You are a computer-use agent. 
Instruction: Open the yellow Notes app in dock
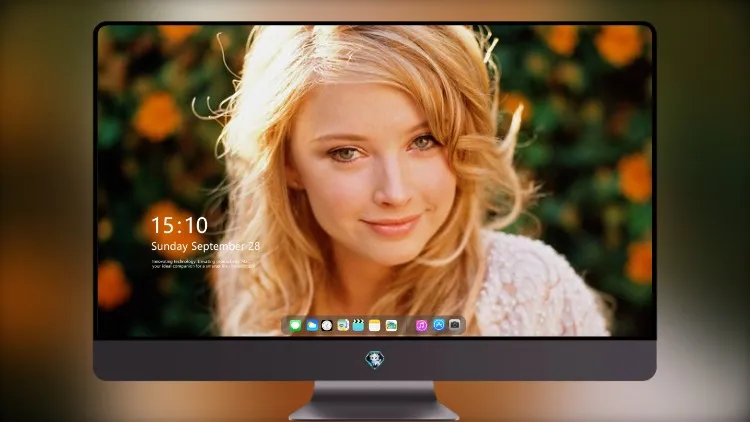click(375, 326)
